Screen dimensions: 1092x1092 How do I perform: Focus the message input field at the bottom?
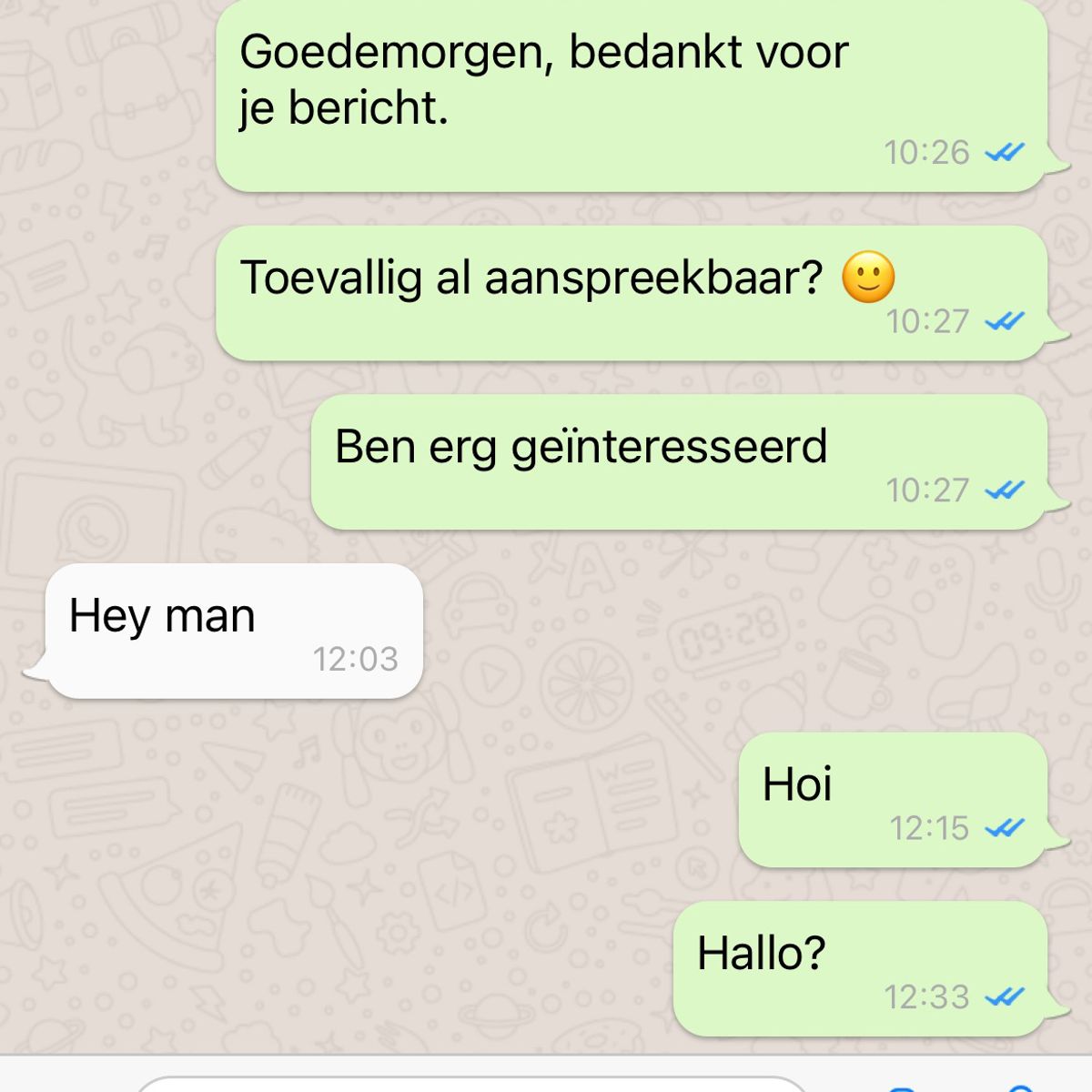[x=470, y=1085]
